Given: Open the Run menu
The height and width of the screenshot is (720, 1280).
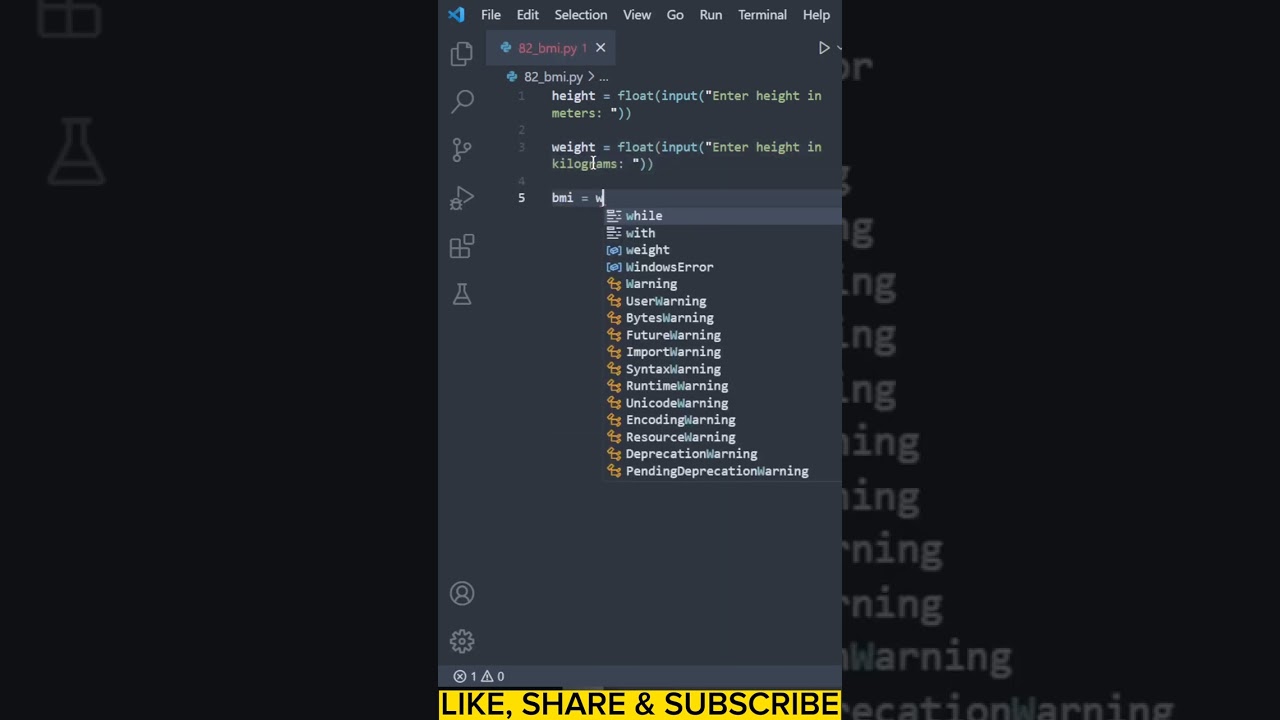Looking at the screenshot, I should tap(711, 15).
